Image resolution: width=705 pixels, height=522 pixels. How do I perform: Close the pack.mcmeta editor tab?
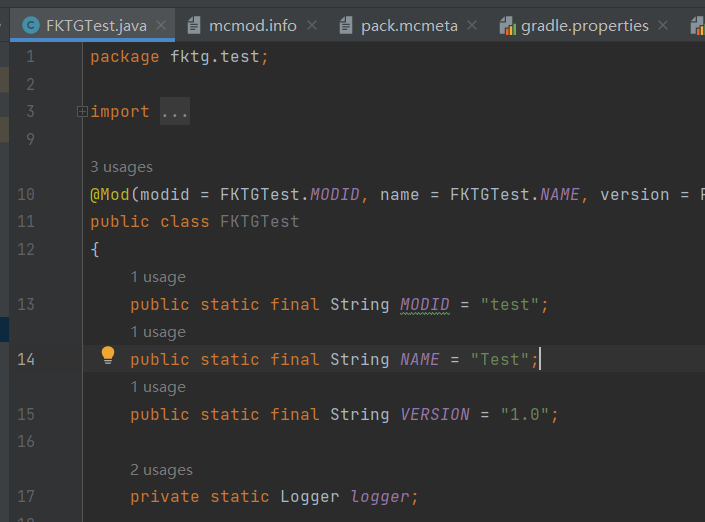472,25
